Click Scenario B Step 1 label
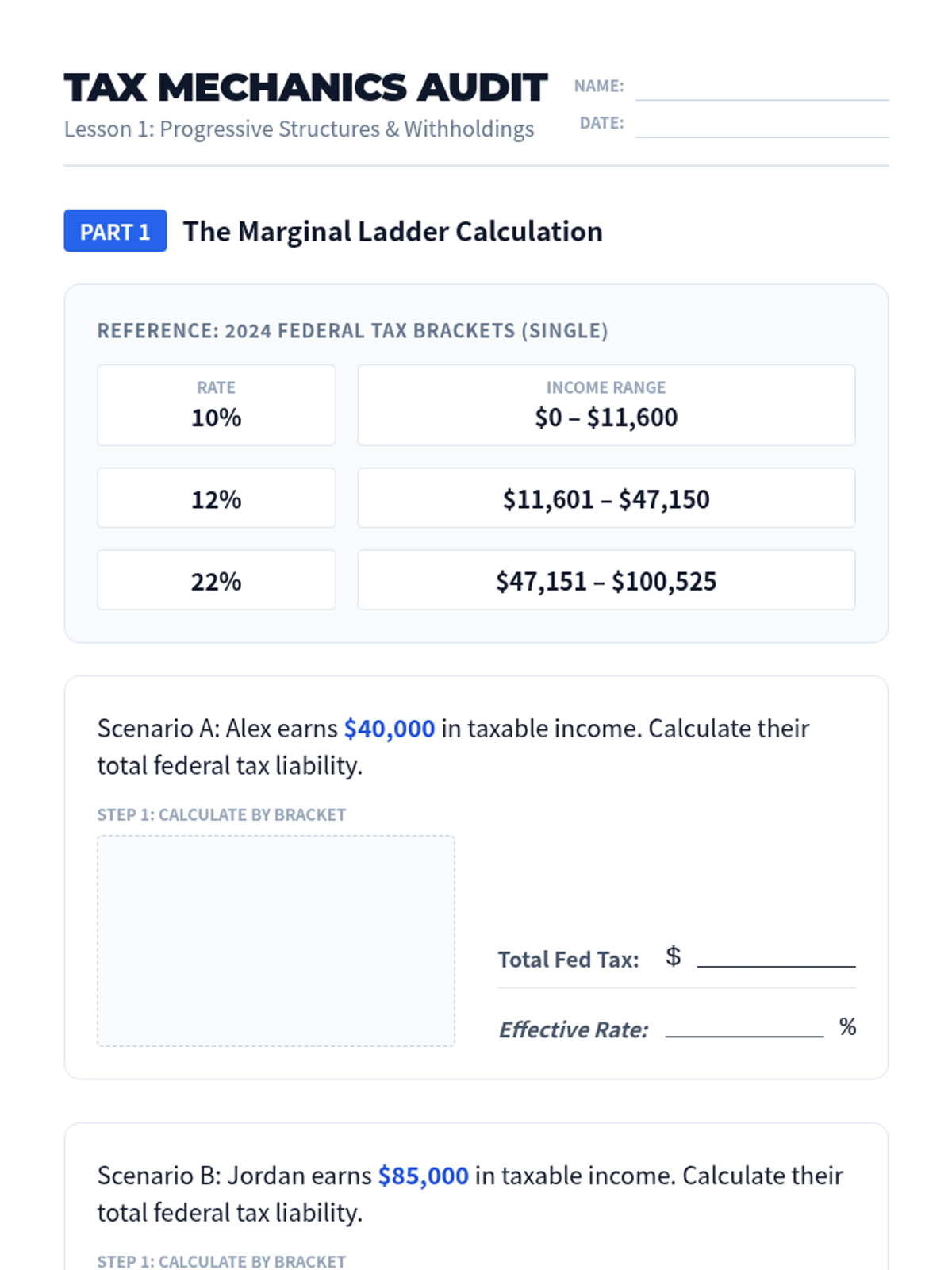Viewport: 952px width, 1270px height. coord(221,1261)
